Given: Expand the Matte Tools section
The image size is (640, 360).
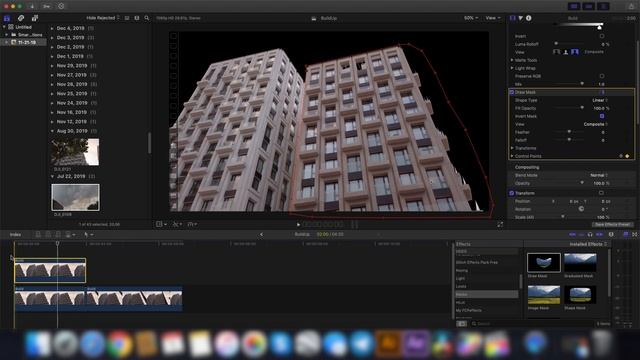Looking at the screenshot, I should pos(512,60).
